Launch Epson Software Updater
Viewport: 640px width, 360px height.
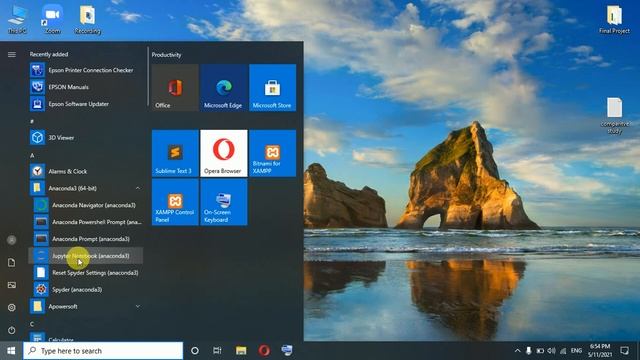click(x=86, y=104)
